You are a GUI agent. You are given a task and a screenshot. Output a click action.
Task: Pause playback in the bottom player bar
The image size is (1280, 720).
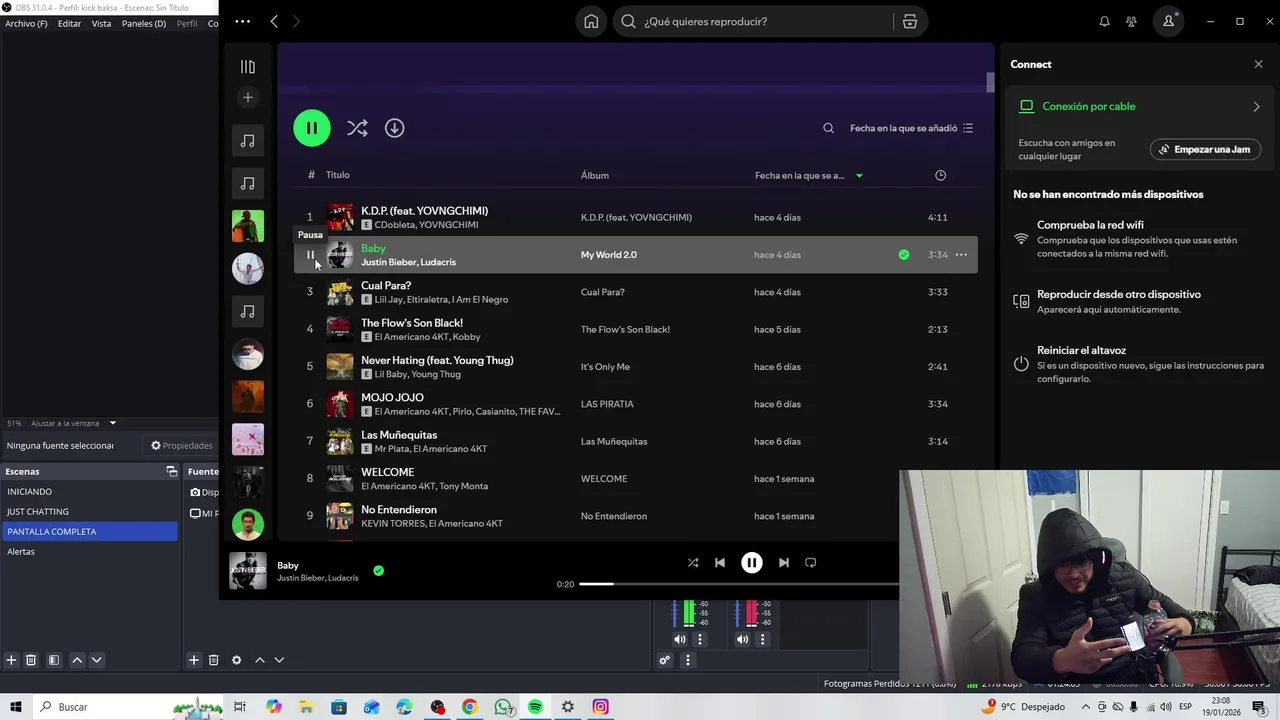[x=752, y=563]
